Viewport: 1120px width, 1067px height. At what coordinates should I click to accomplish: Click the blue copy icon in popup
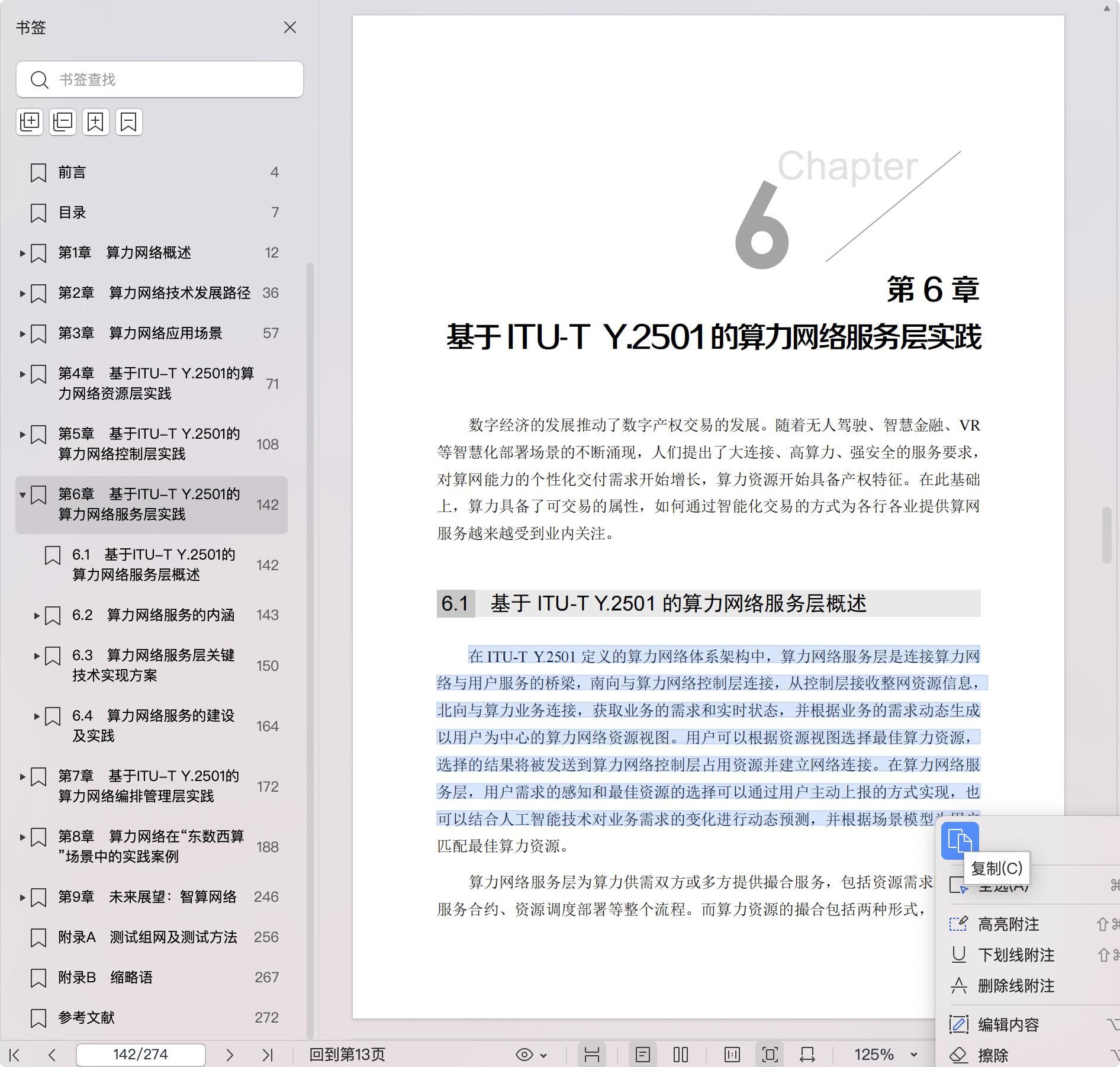tap(960, 841)
